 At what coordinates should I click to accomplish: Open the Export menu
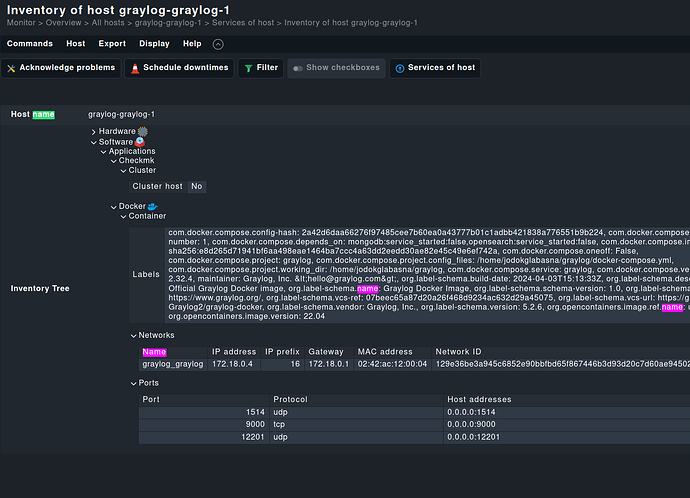click(x=112, y=44)
